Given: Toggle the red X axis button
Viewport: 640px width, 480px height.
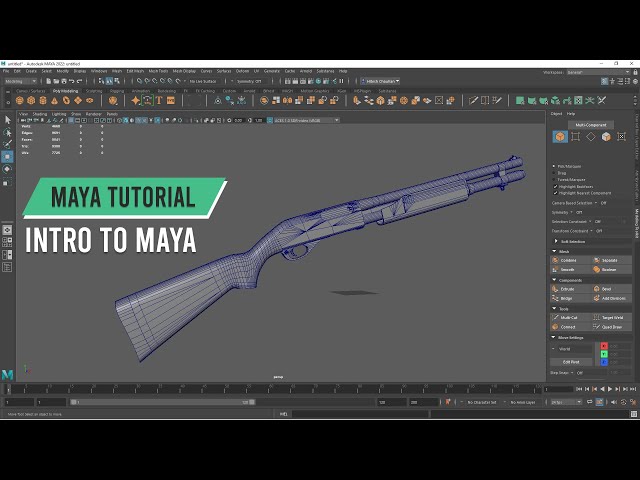Looking at the screenshot, I should pyautogui.click(x=604, y=346).
